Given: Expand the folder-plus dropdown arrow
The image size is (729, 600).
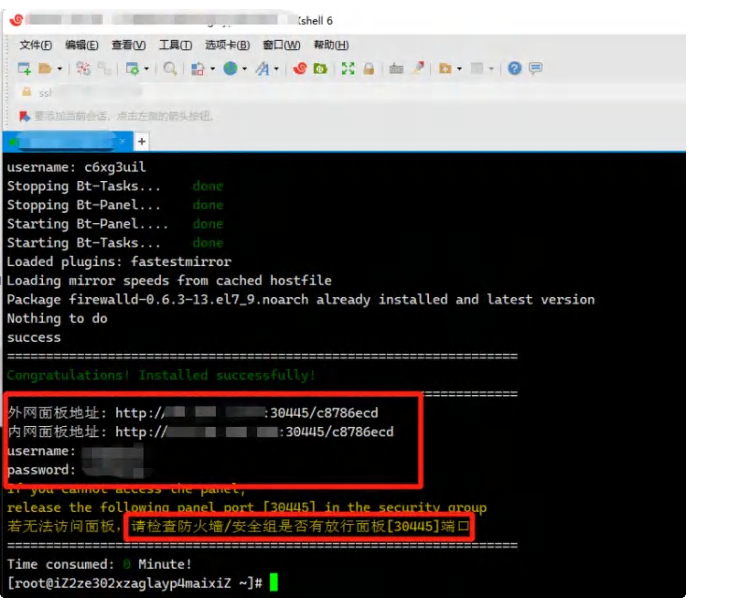Looking at the screenshot, I should (459, 69).
